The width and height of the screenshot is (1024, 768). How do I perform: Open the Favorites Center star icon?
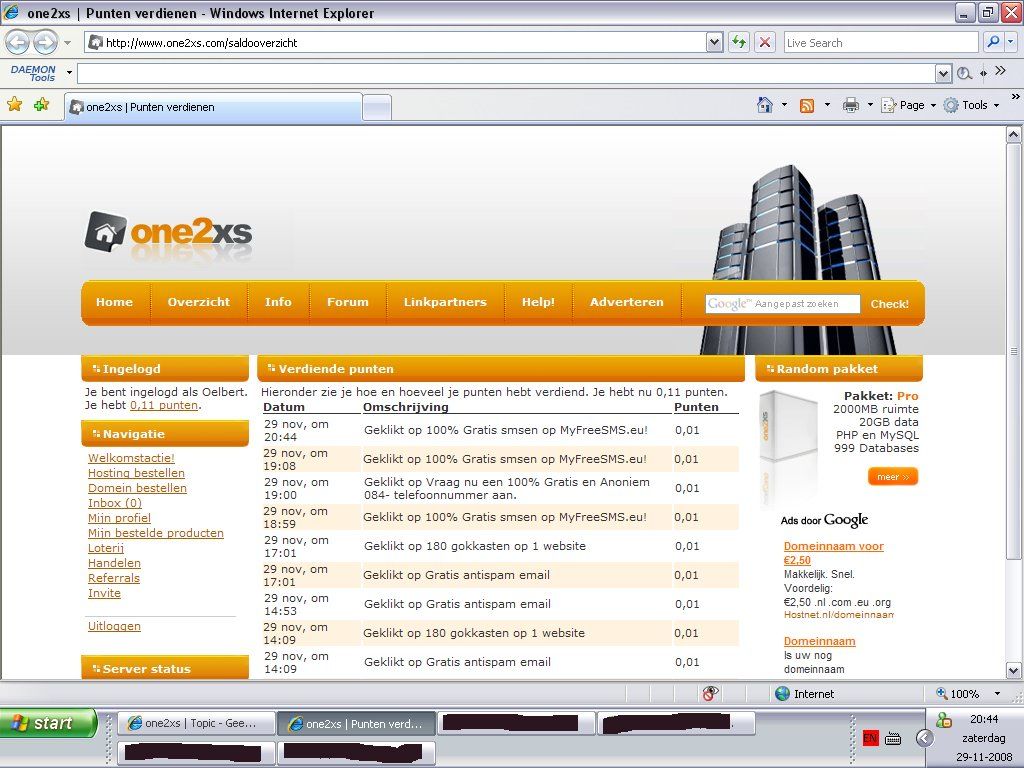[x=15, y=104]
